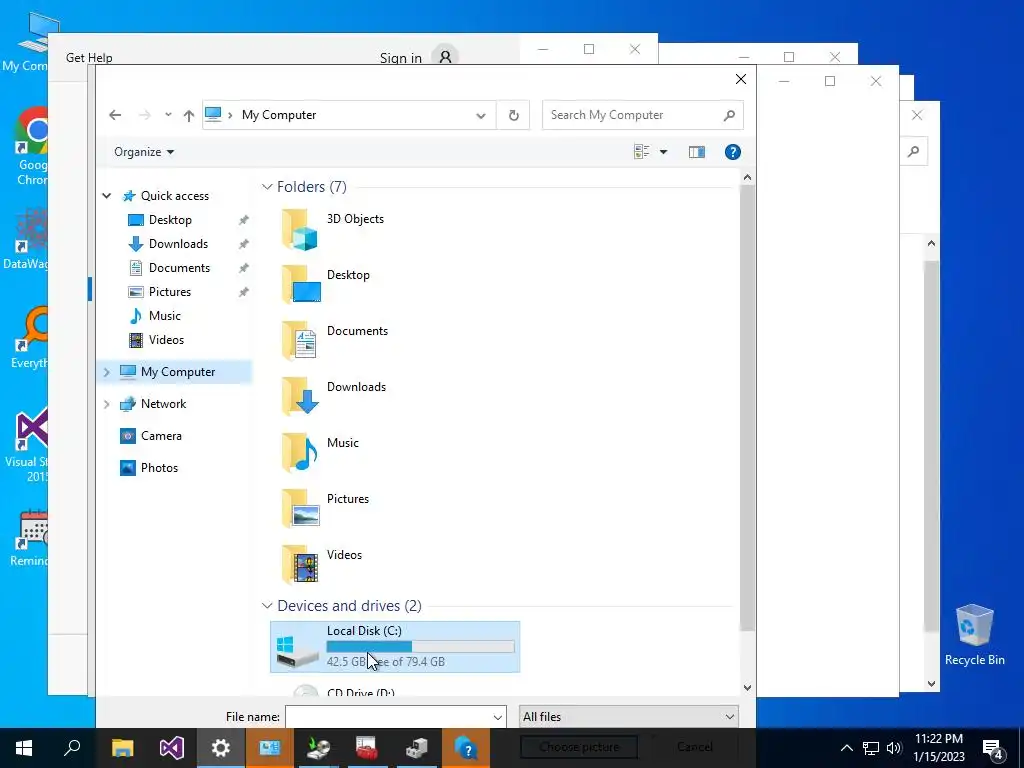The height and width of the screenshot is (768, 1024).
Task: Open the Help question mark icon
Action: coord(733,152)
